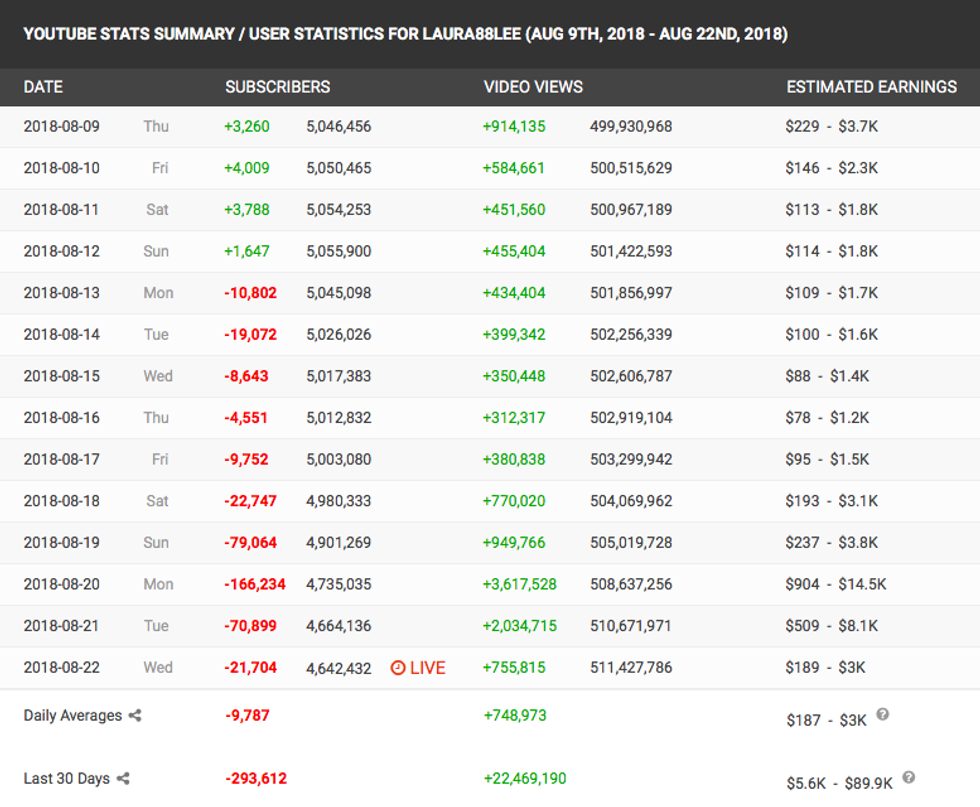Click the Last 30 Days label
The image size is (980, 807).
(67, 779)
